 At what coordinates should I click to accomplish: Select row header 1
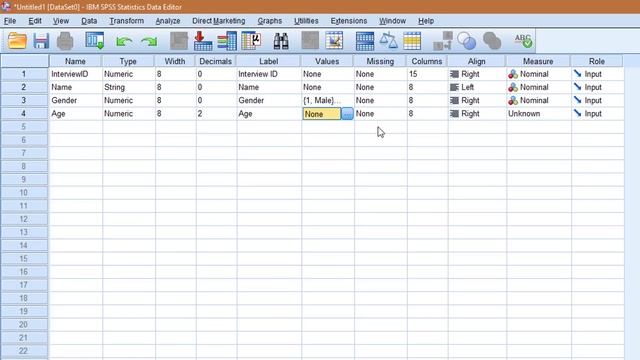[x=24, y=74]
